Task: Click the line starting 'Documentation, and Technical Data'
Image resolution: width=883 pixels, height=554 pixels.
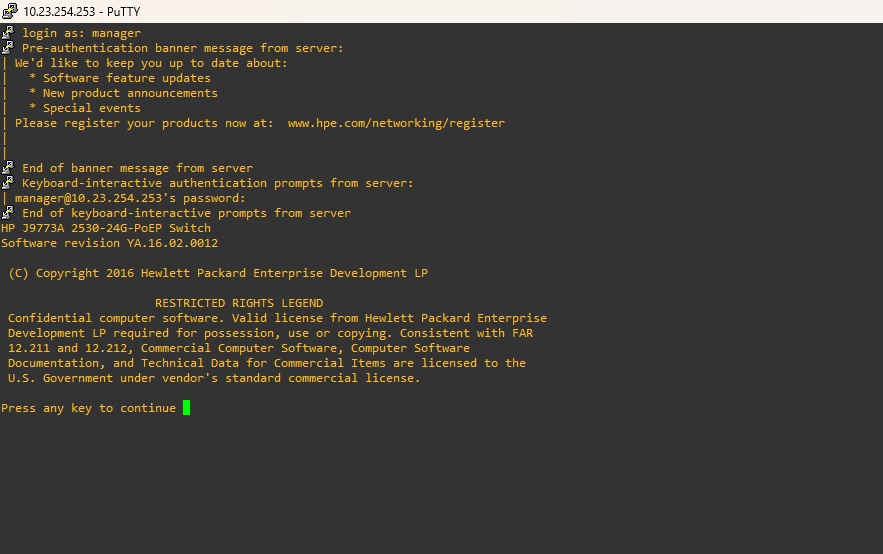Action: [x=267, y=363]
